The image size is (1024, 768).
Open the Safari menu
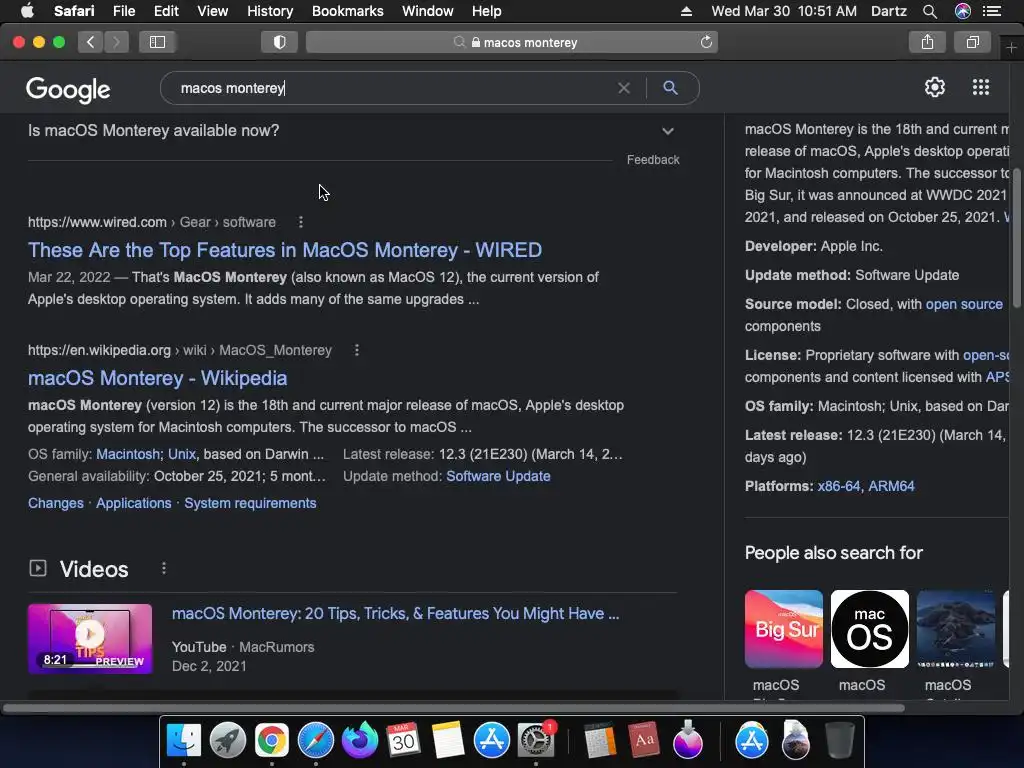pos(74,11)
